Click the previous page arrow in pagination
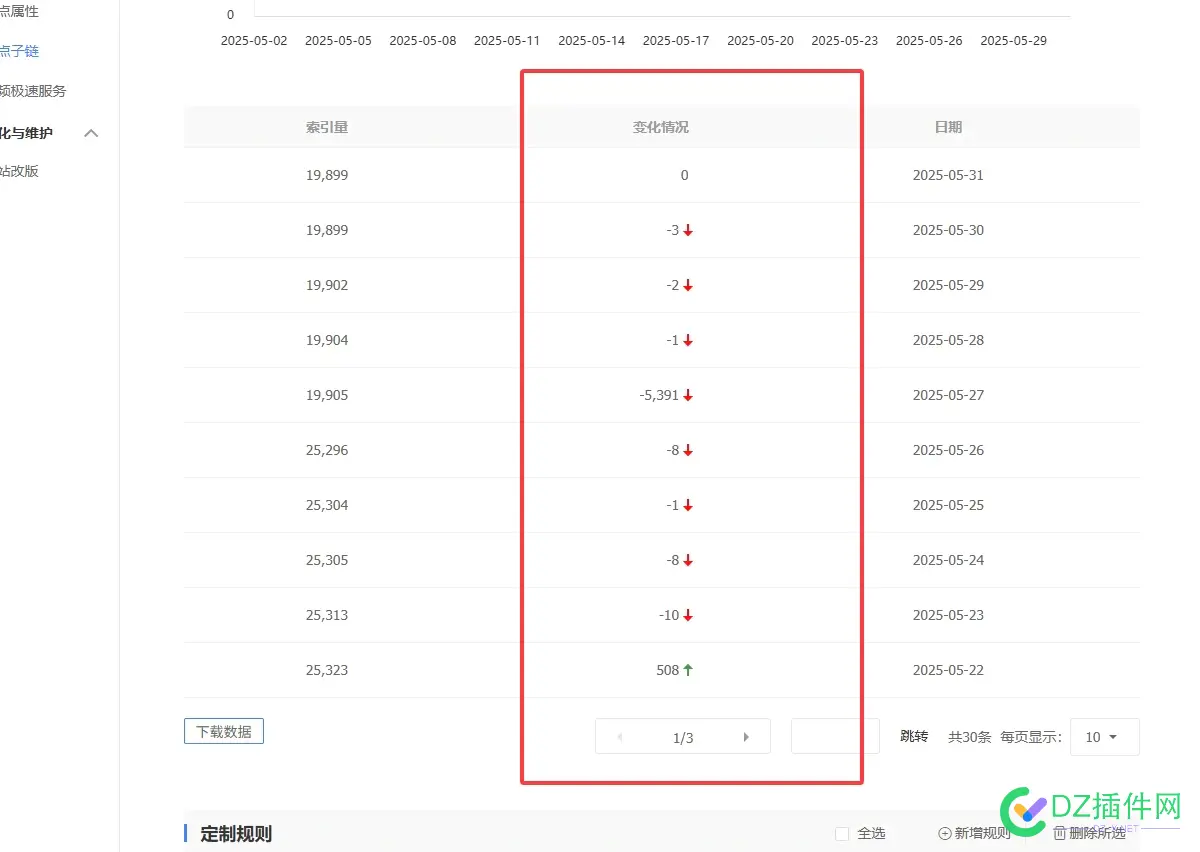Image resolution: width=1200 pixels, height=852 pixels. point(620,736)
